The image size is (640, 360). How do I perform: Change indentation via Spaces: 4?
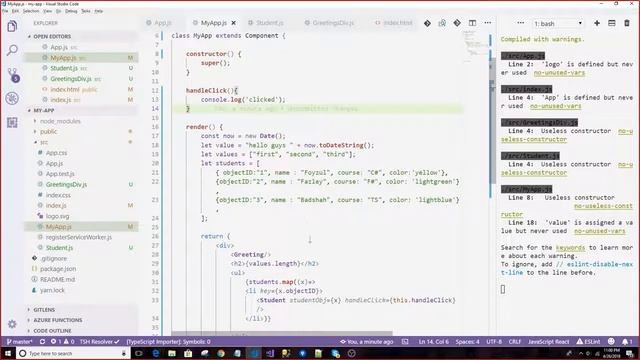click(467, 342)
